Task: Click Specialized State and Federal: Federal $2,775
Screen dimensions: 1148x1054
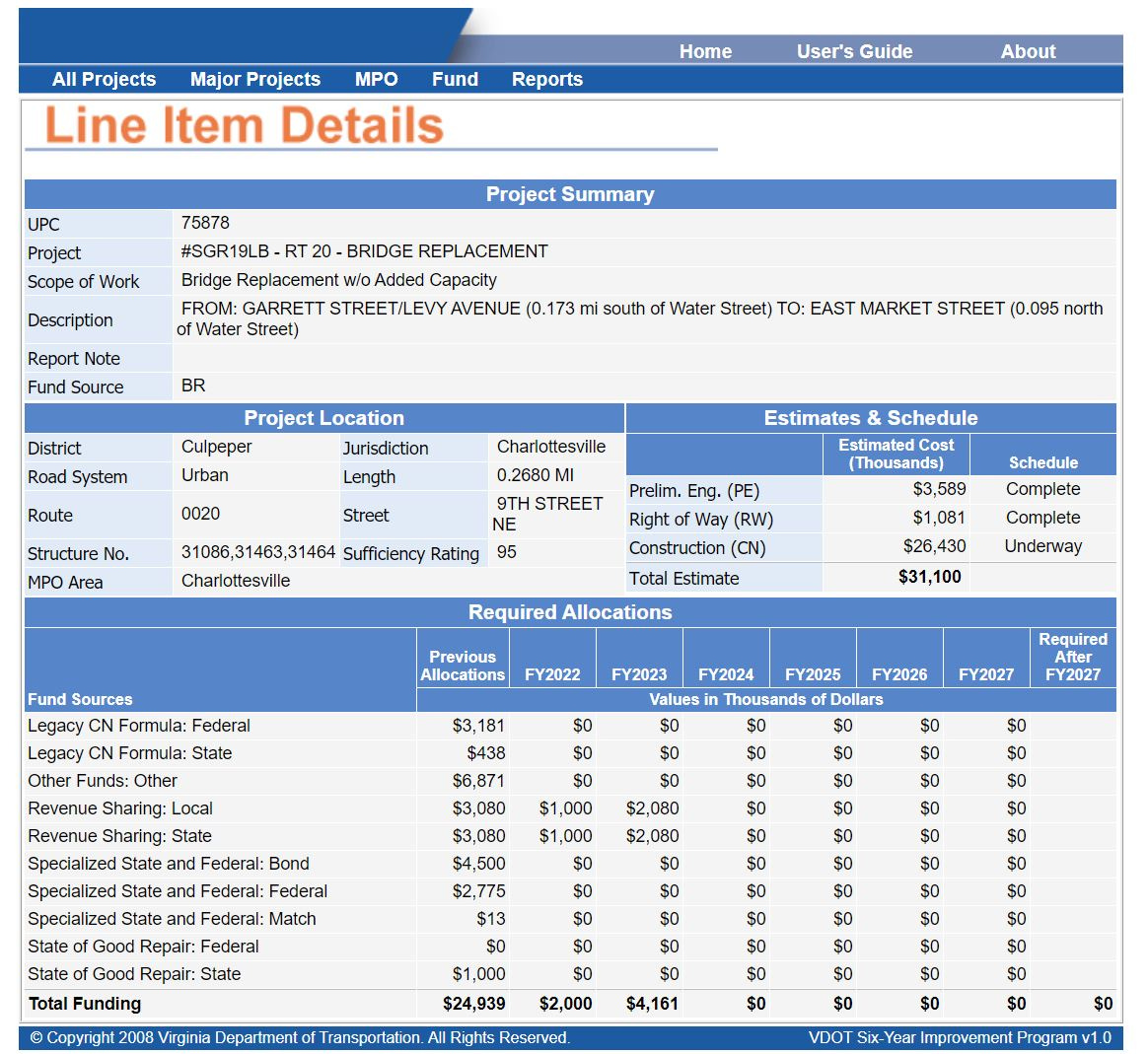Action: point(478,891)
